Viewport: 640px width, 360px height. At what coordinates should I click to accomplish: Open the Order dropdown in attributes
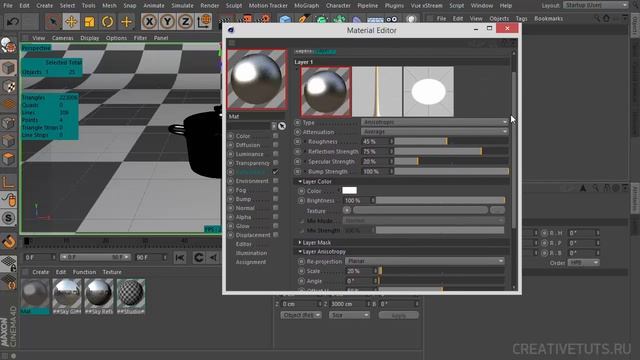pyautogui.click(x=584, y=262)
